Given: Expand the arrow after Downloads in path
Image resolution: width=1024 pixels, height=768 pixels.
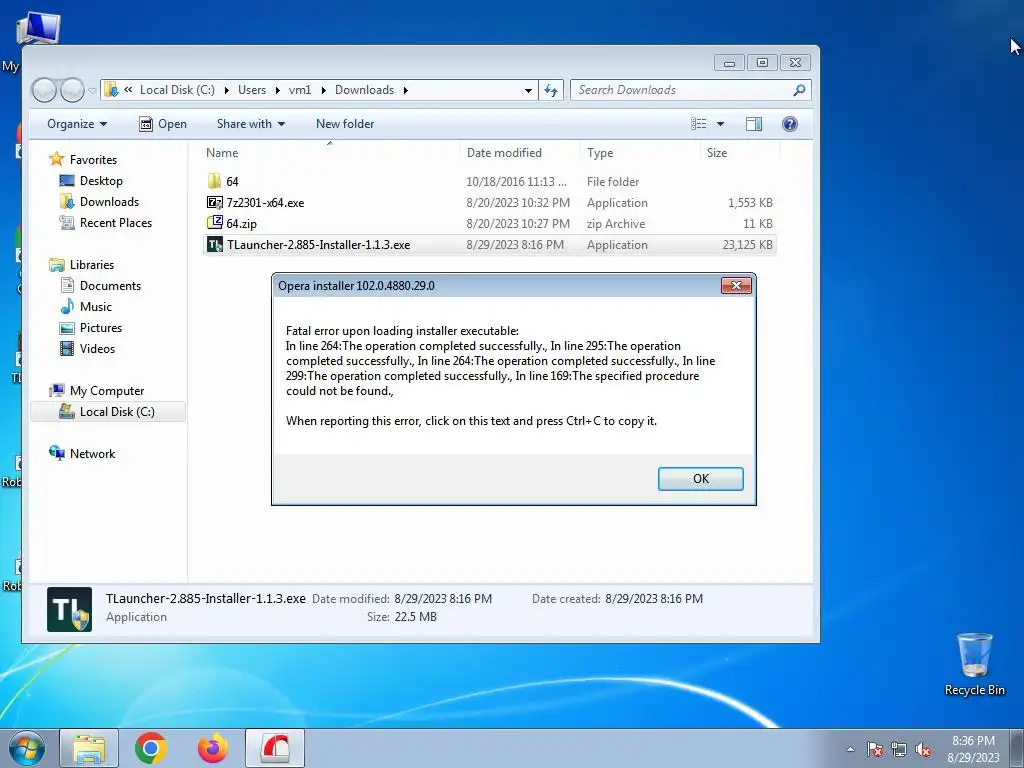Looking at the screenshot, I should pos(406,90).
